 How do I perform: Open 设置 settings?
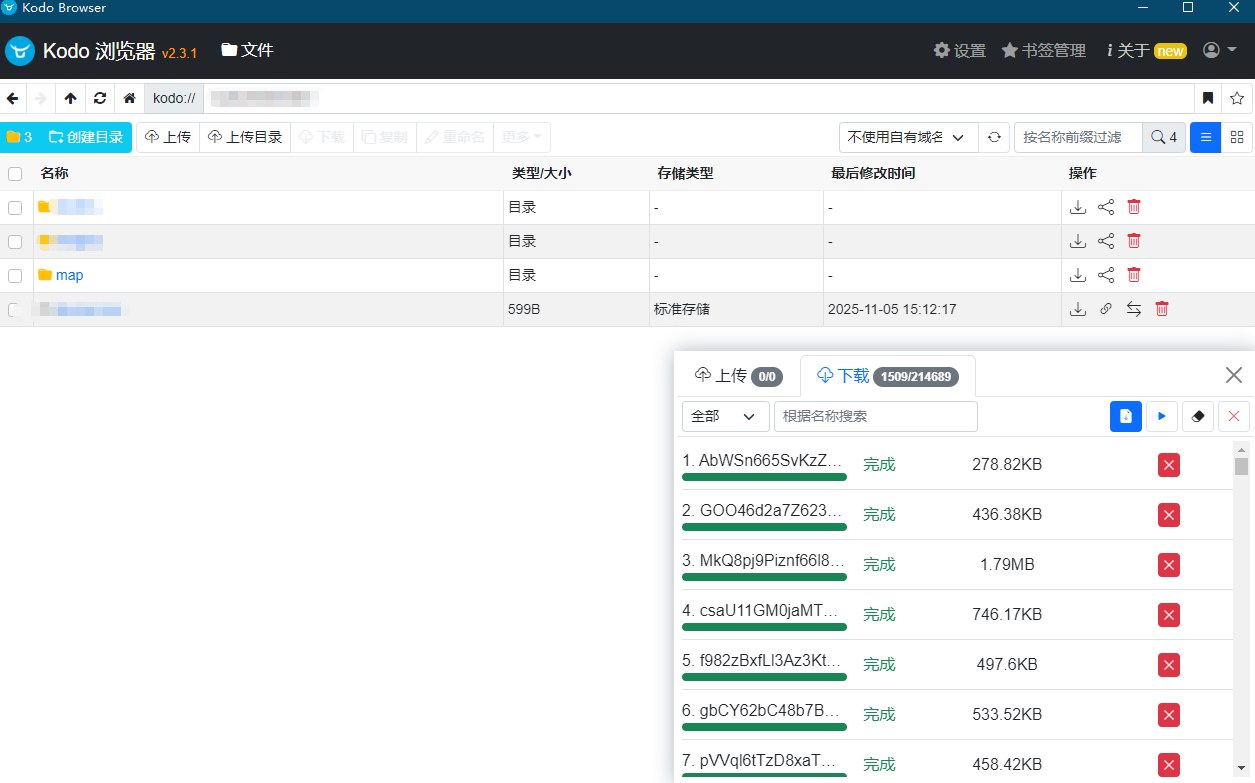(x=960, y=50)
